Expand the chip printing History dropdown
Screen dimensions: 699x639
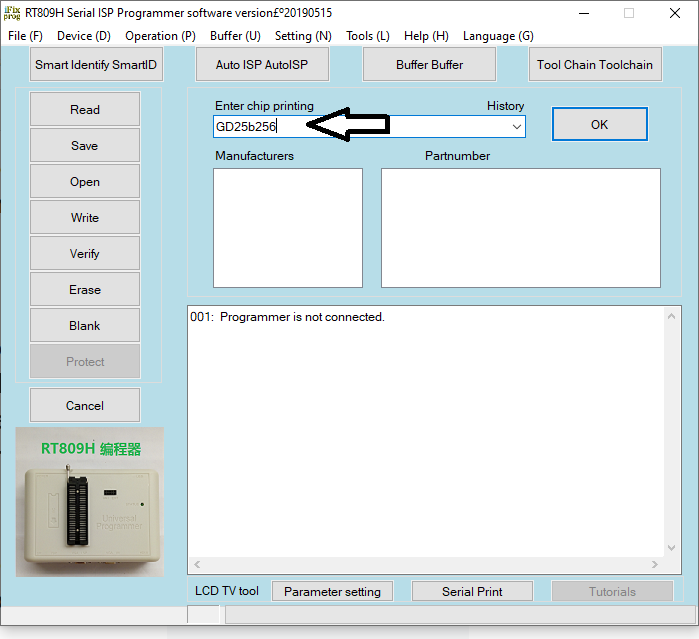[x=516, y=127]
